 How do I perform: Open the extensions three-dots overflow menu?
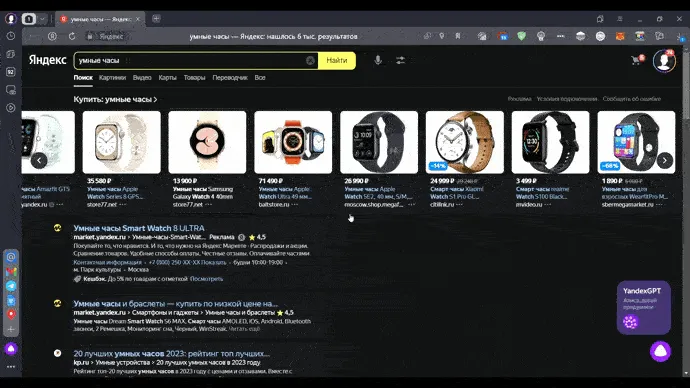(560, 36)
